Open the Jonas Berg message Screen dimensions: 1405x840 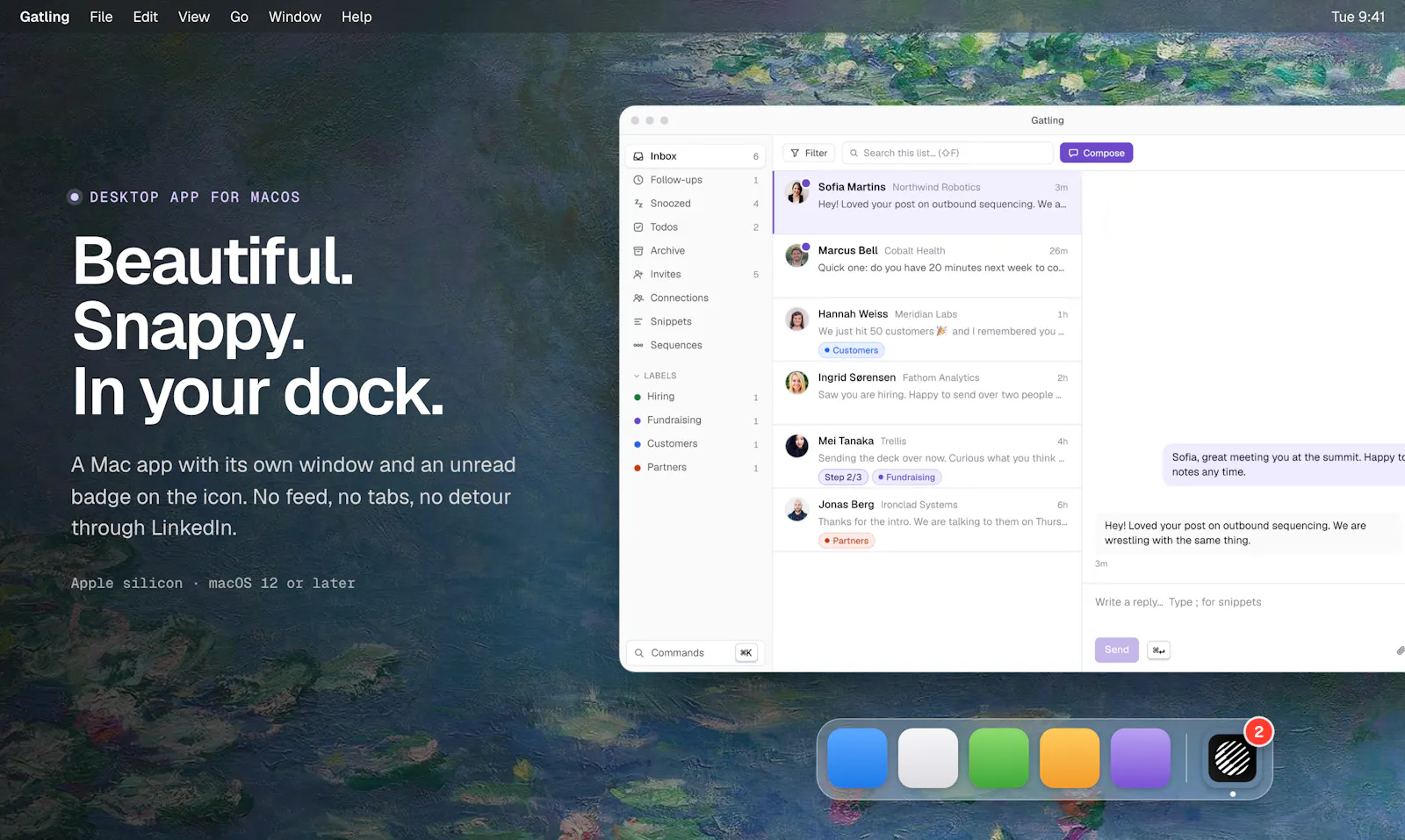(927, 521)
